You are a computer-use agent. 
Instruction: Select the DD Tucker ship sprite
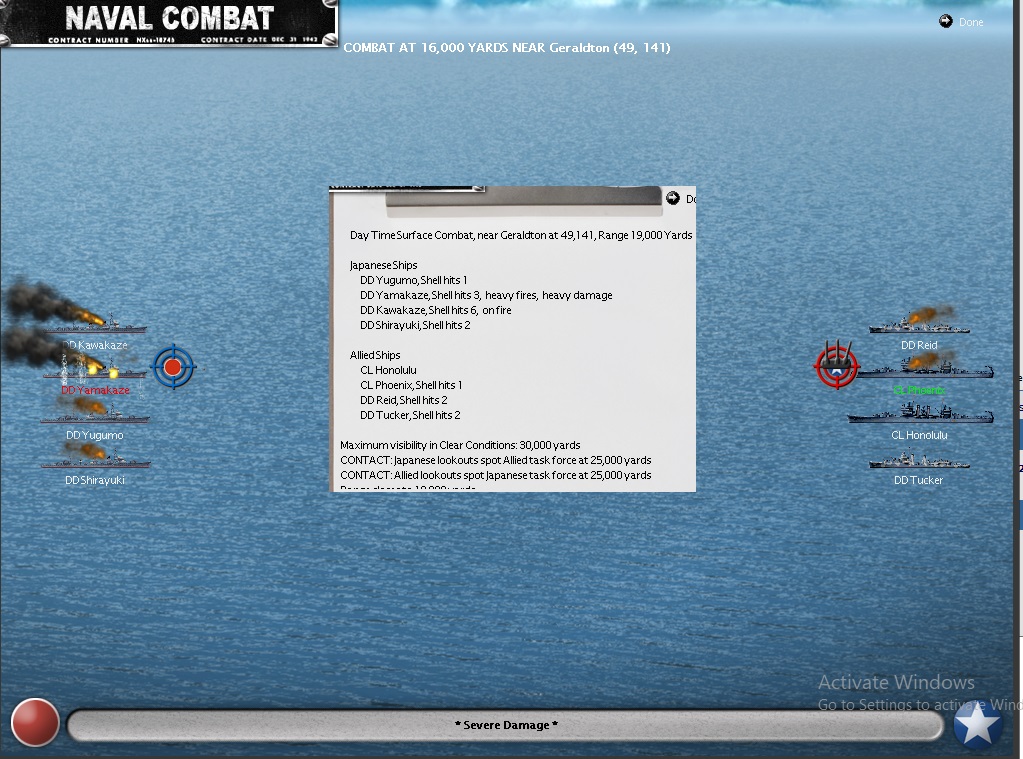(x=919, y=459)
